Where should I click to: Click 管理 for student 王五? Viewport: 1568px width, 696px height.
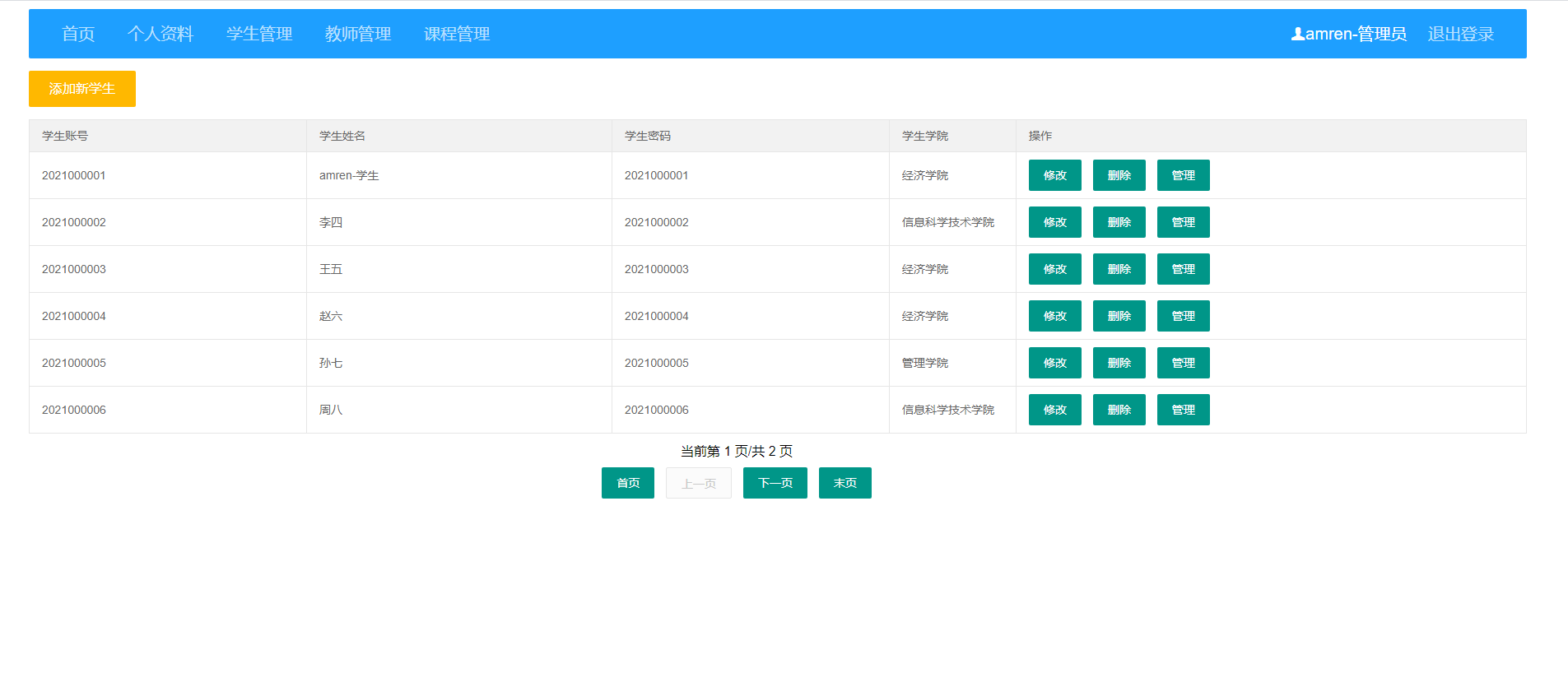click(x=1184, y=269)
